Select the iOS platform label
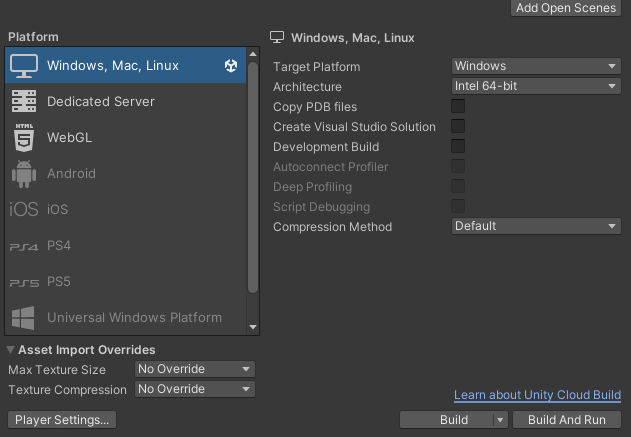The height and width of the screenshot is (437, 631). pos(58,209)
